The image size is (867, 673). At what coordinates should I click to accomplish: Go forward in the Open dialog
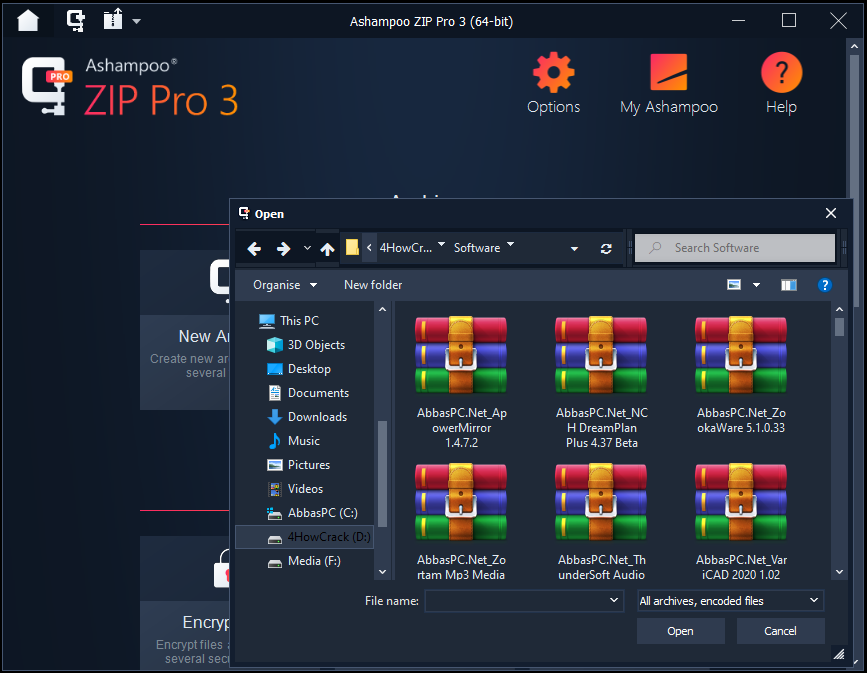pos(284,248)
